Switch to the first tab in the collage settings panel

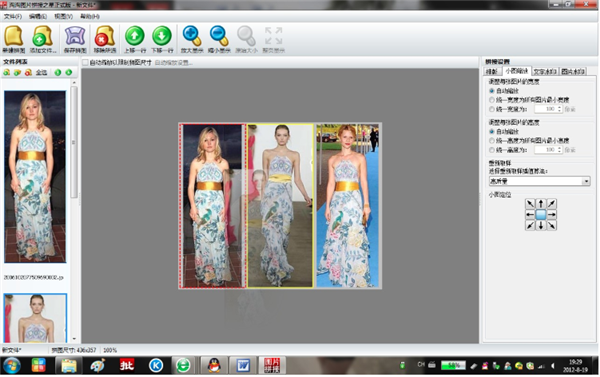click(491, 72)
